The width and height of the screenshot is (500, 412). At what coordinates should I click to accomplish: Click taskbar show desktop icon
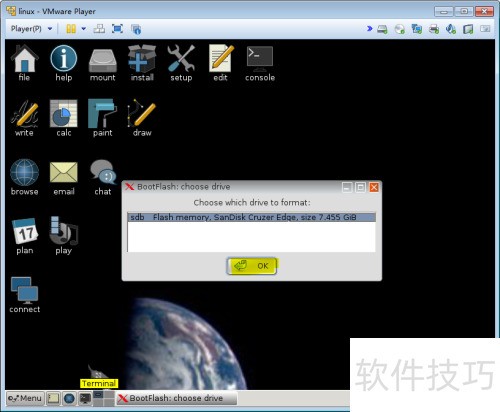pos(53,398)
